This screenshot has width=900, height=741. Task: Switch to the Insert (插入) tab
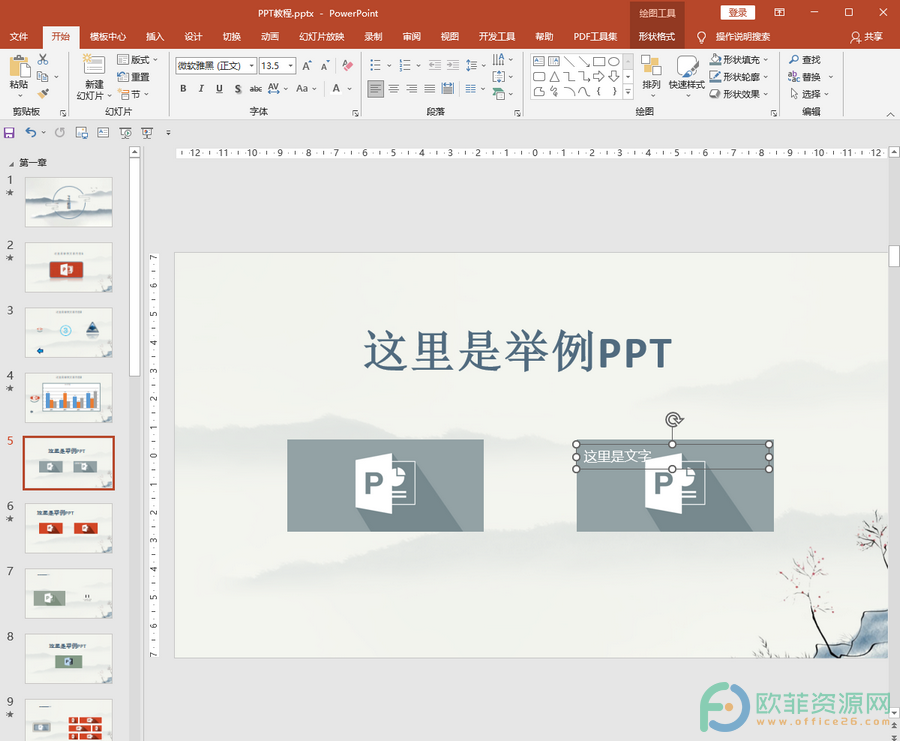click(x=154, y=37)
